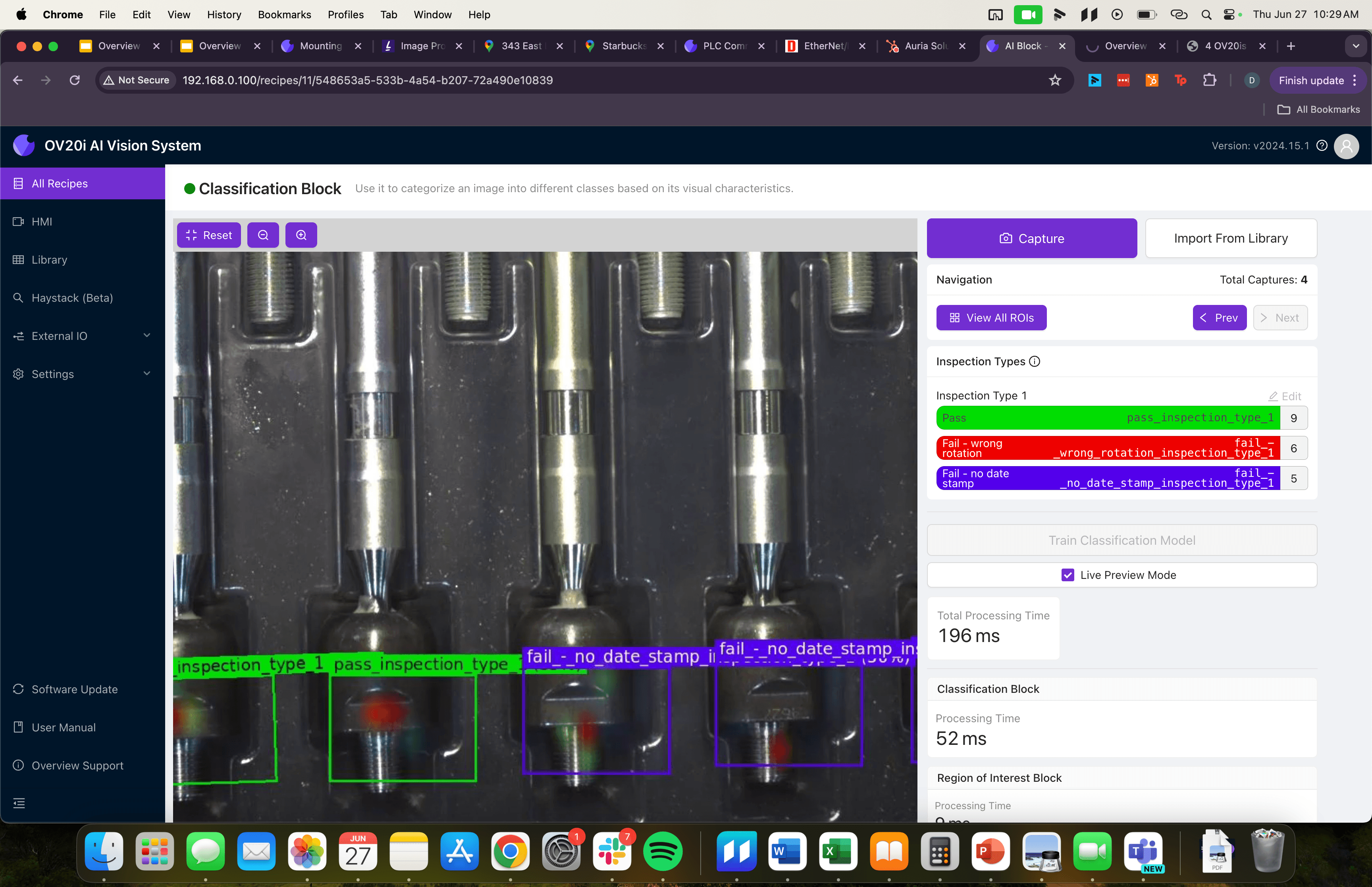Open the Bookmarks menu
Viewport: 1372px width, 887px height.
point(284,14)
